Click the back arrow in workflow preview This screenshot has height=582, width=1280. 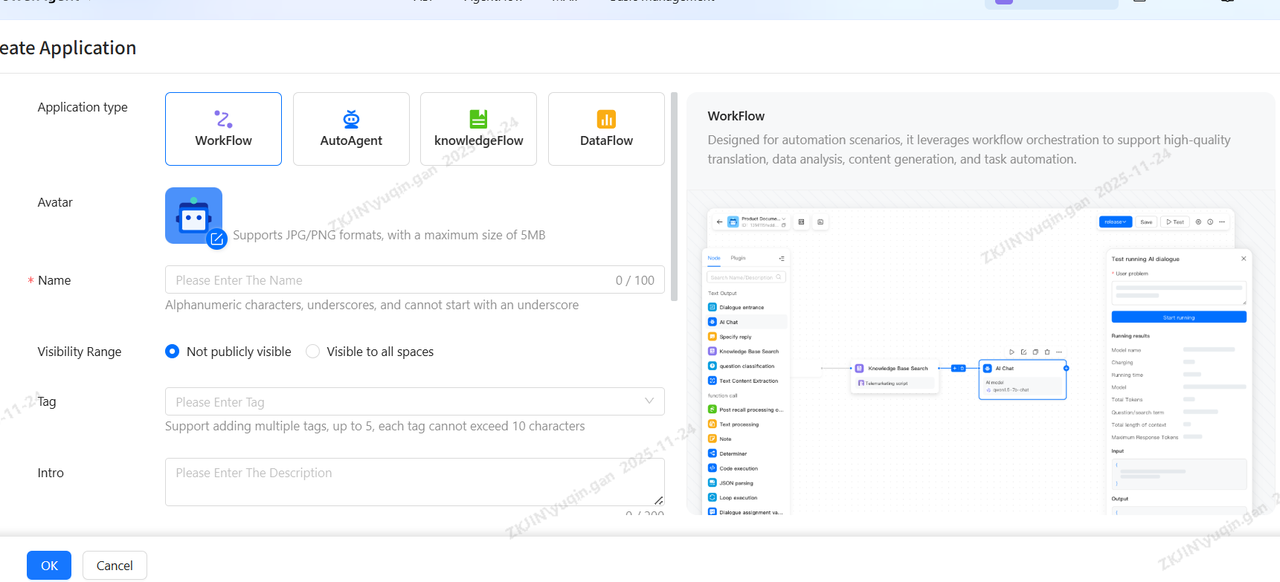[x=719, y=222]
